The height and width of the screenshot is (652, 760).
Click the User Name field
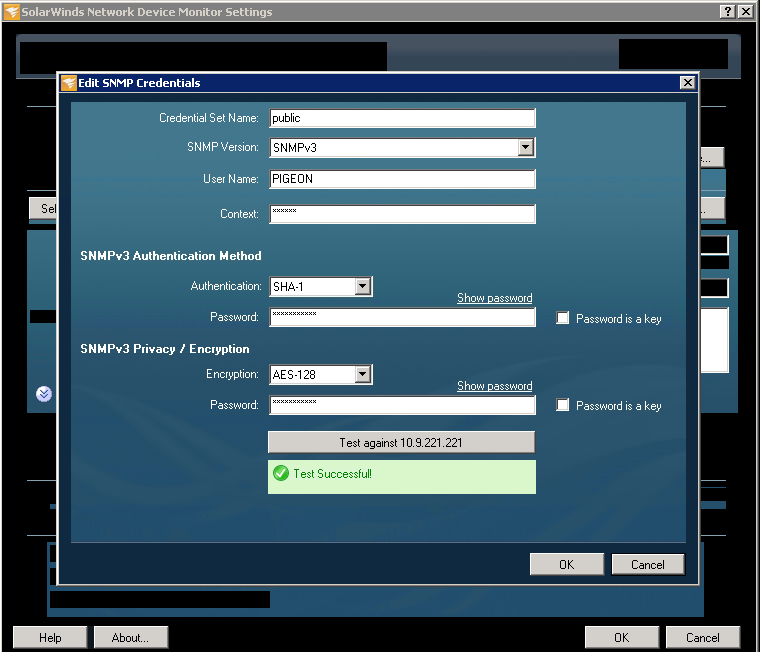[x=402, y=179]
